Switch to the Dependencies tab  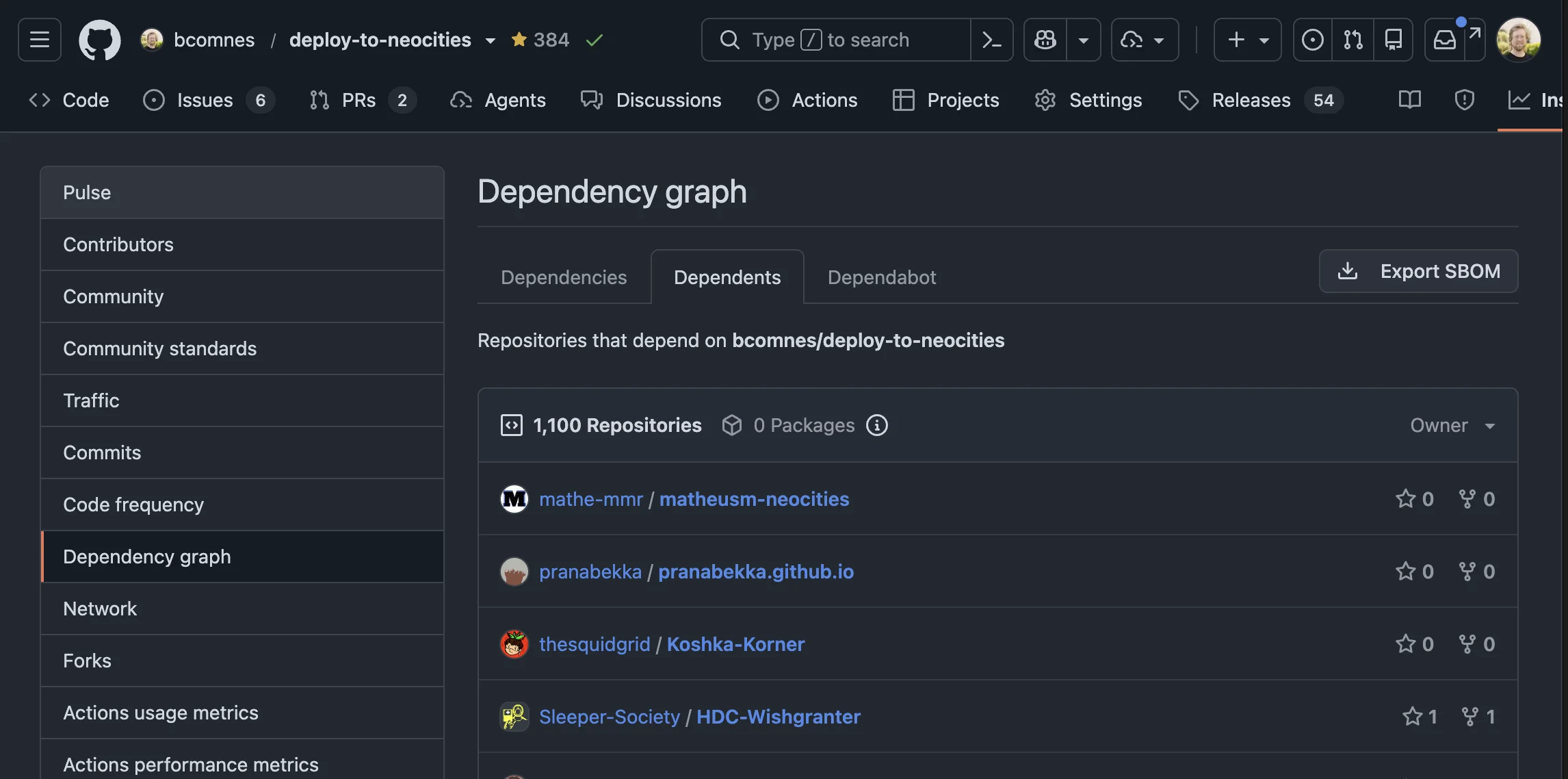pyautogui.click(x=564, y=277)
